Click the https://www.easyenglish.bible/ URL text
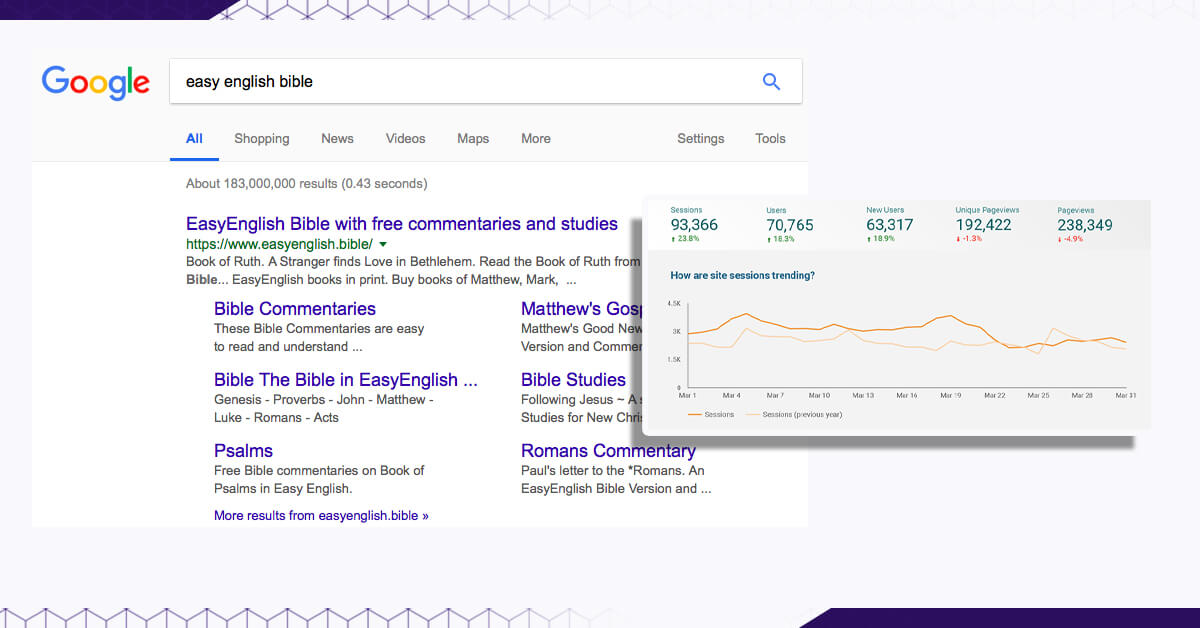Screen dimensions: 1200x628 tap(279, 244)
